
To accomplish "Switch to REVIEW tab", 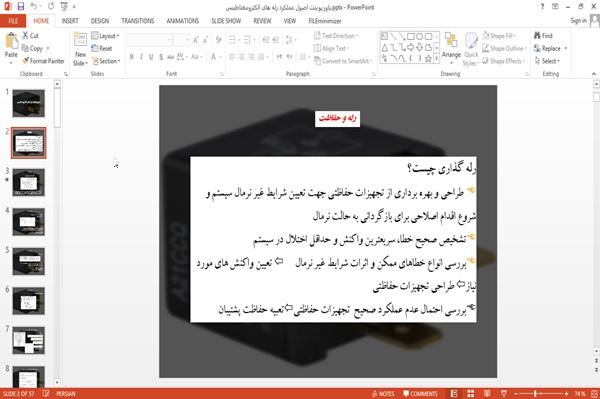I will click(262, 21).
